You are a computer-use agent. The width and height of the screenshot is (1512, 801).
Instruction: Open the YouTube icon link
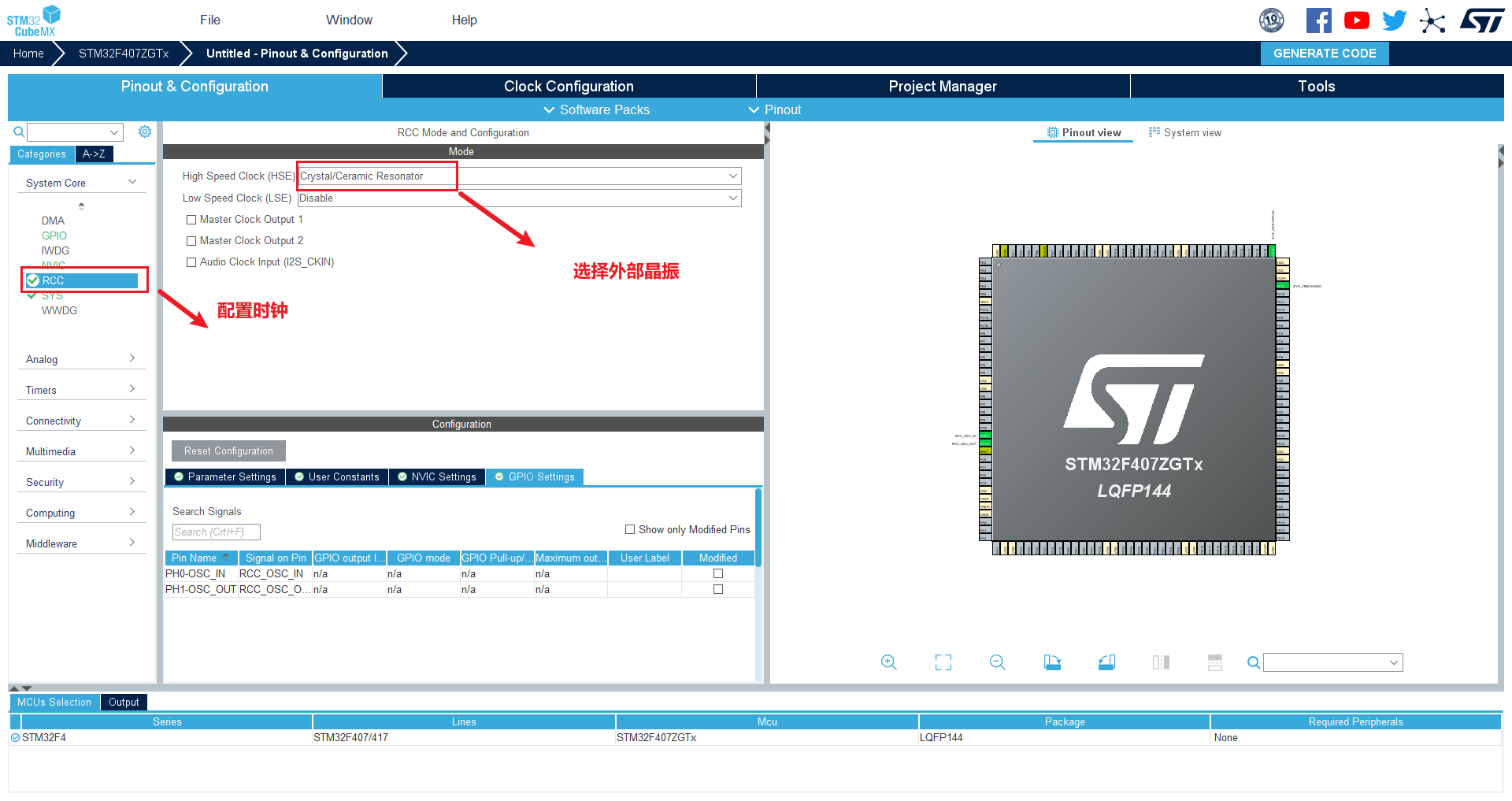coord(1357,20)
